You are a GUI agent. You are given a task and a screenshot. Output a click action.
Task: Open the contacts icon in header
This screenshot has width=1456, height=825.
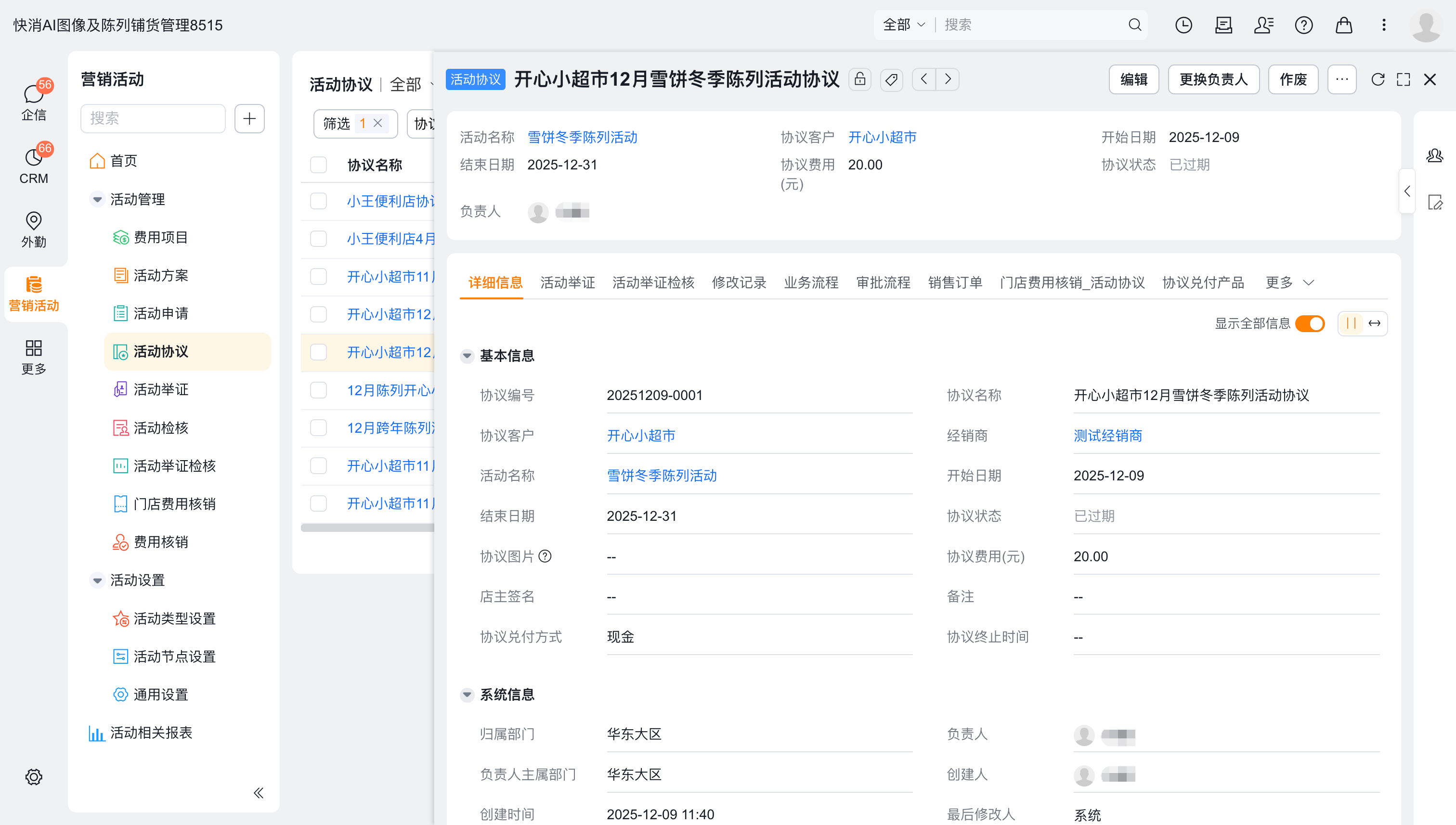point(1263,25)
